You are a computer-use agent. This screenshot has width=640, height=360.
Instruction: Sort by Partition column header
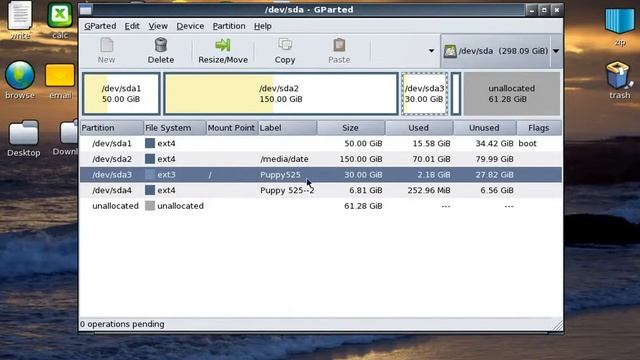coord(112,128)
